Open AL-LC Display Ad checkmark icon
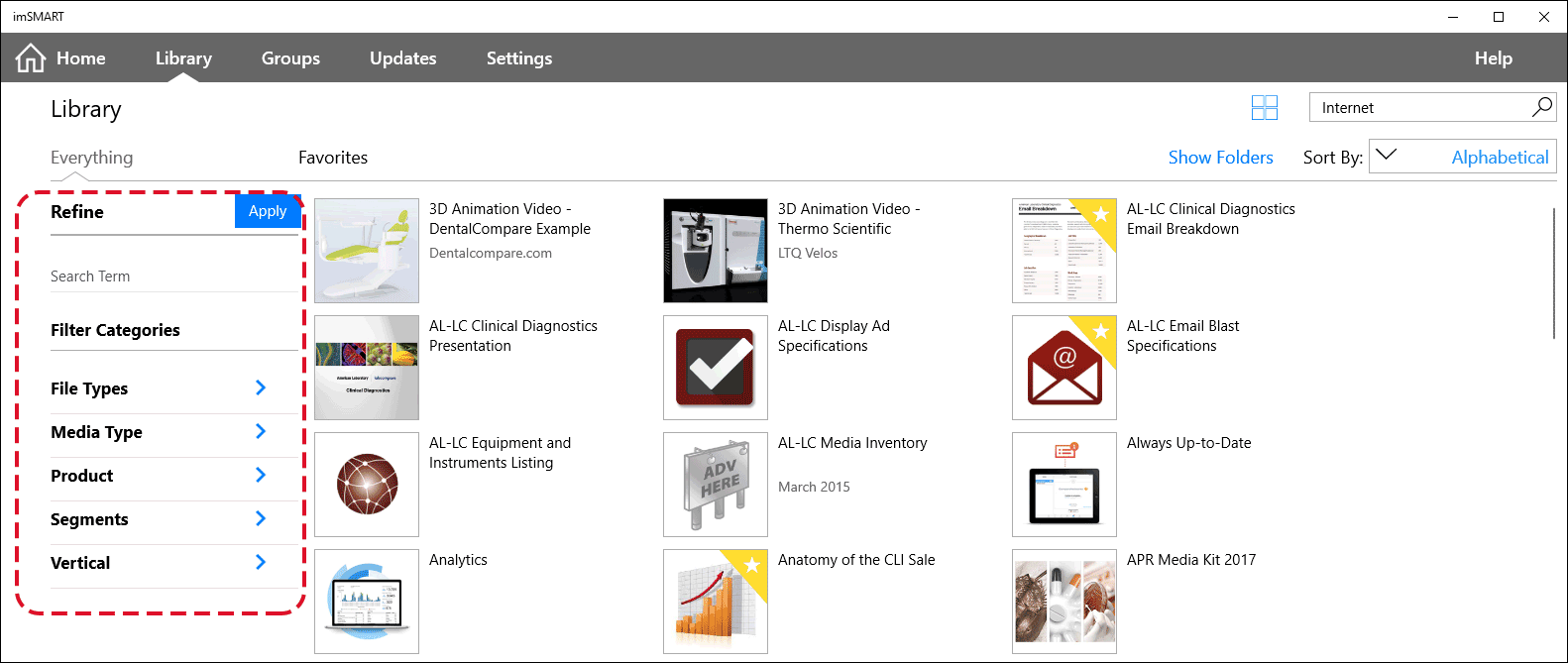Viewport: 1568px width, 663px height. click(x=716, y=368)
